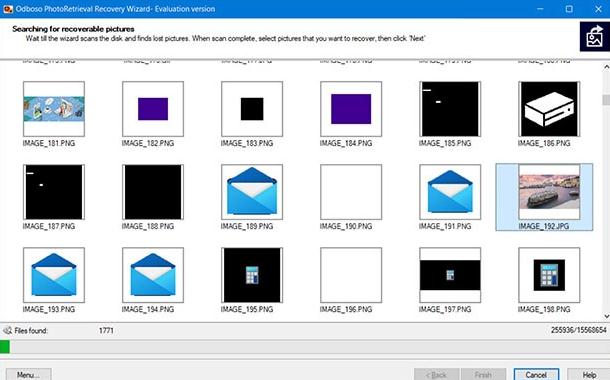Choose the IMAGE_192.JPG harbor photo
The width and height of the screenshot is (610, 380).
pos(549,192)
